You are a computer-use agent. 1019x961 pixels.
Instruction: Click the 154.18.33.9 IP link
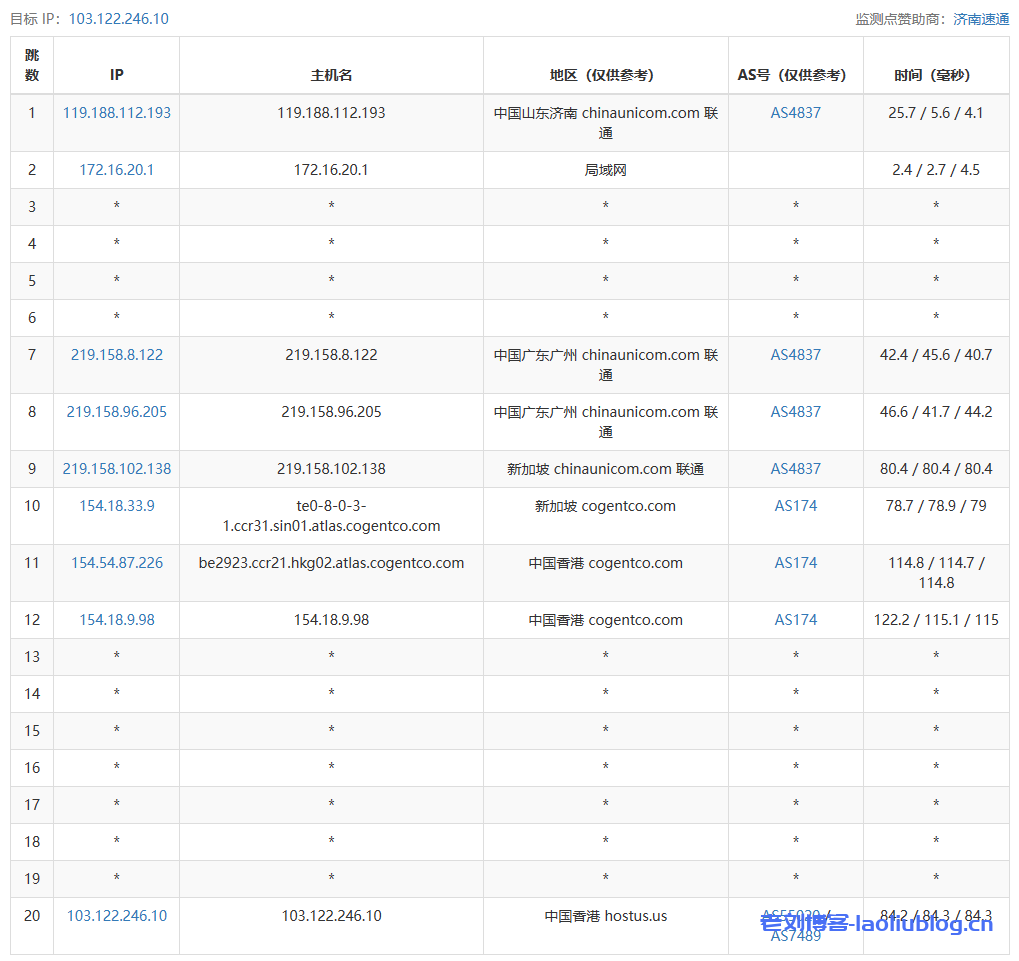(x=117, y=506)
